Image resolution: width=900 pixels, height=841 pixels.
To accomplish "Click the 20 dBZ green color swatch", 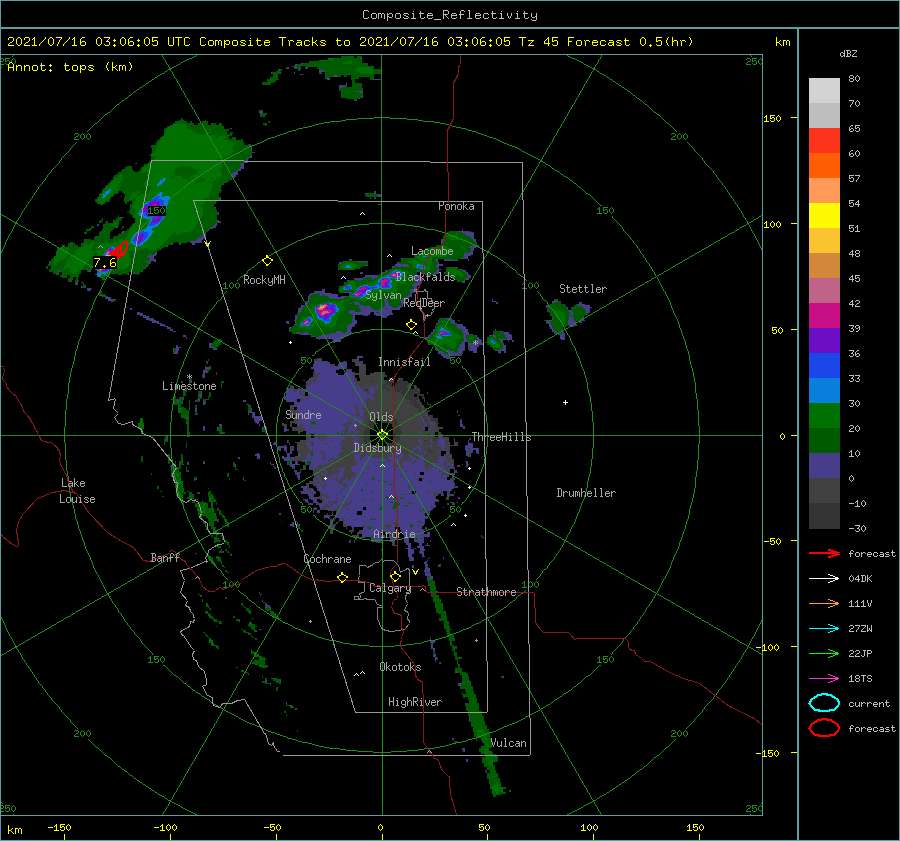I will (x=824, y=415).
